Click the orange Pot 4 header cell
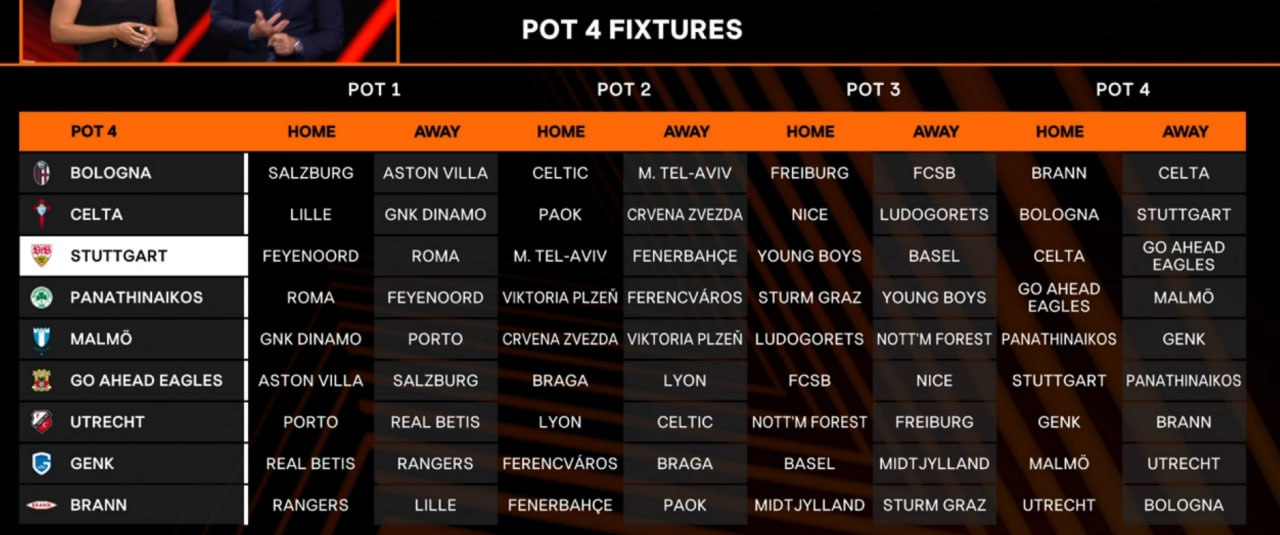The width and height of the screenshot is (1280, 535). (94, 131)
